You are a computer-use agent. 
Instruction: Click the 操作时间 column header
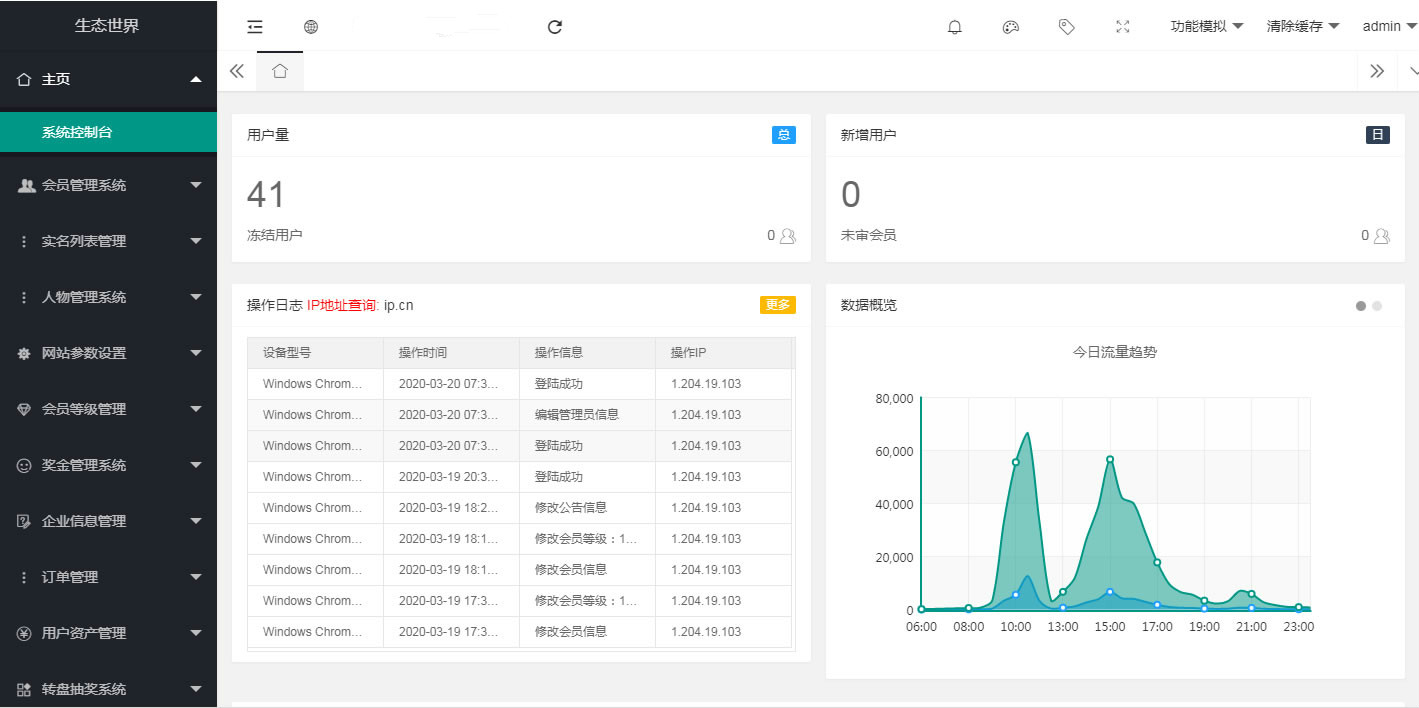tap(423, 353)
